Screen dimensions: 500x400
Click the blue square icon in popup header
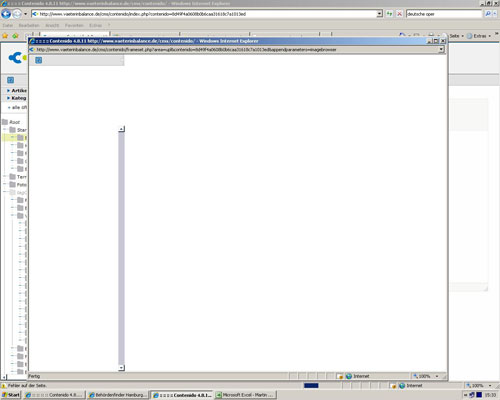tap(39, 60)
